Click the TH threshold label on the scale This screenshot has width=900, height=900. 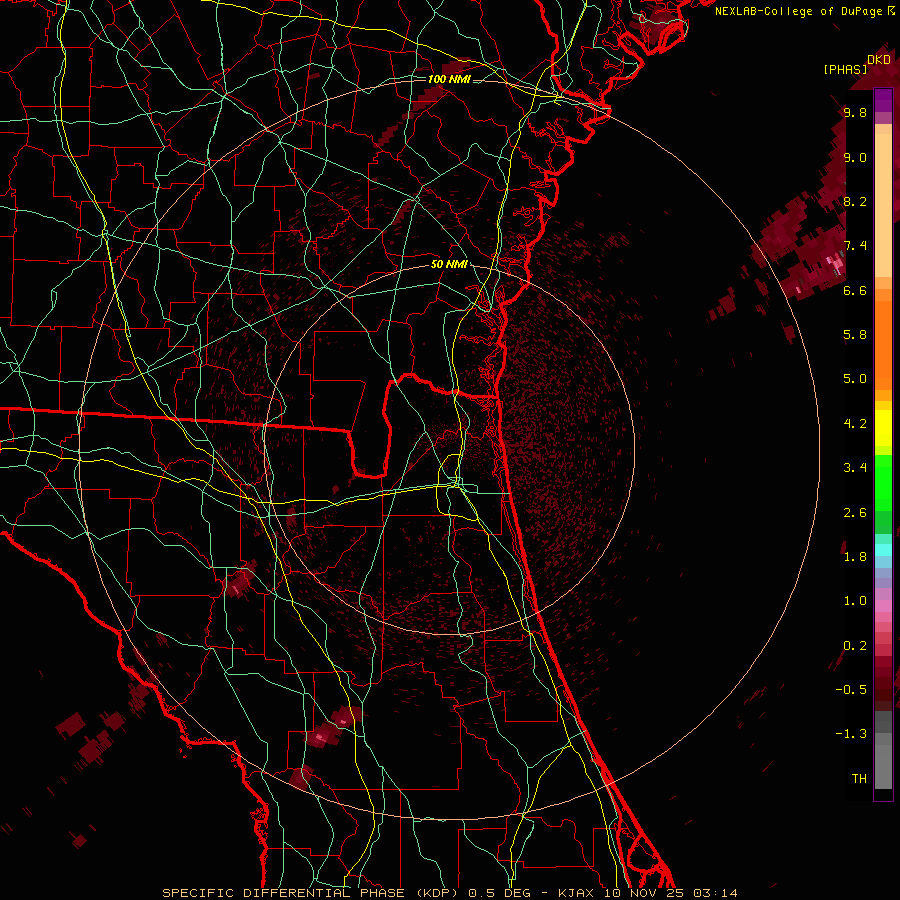(859, 779)
